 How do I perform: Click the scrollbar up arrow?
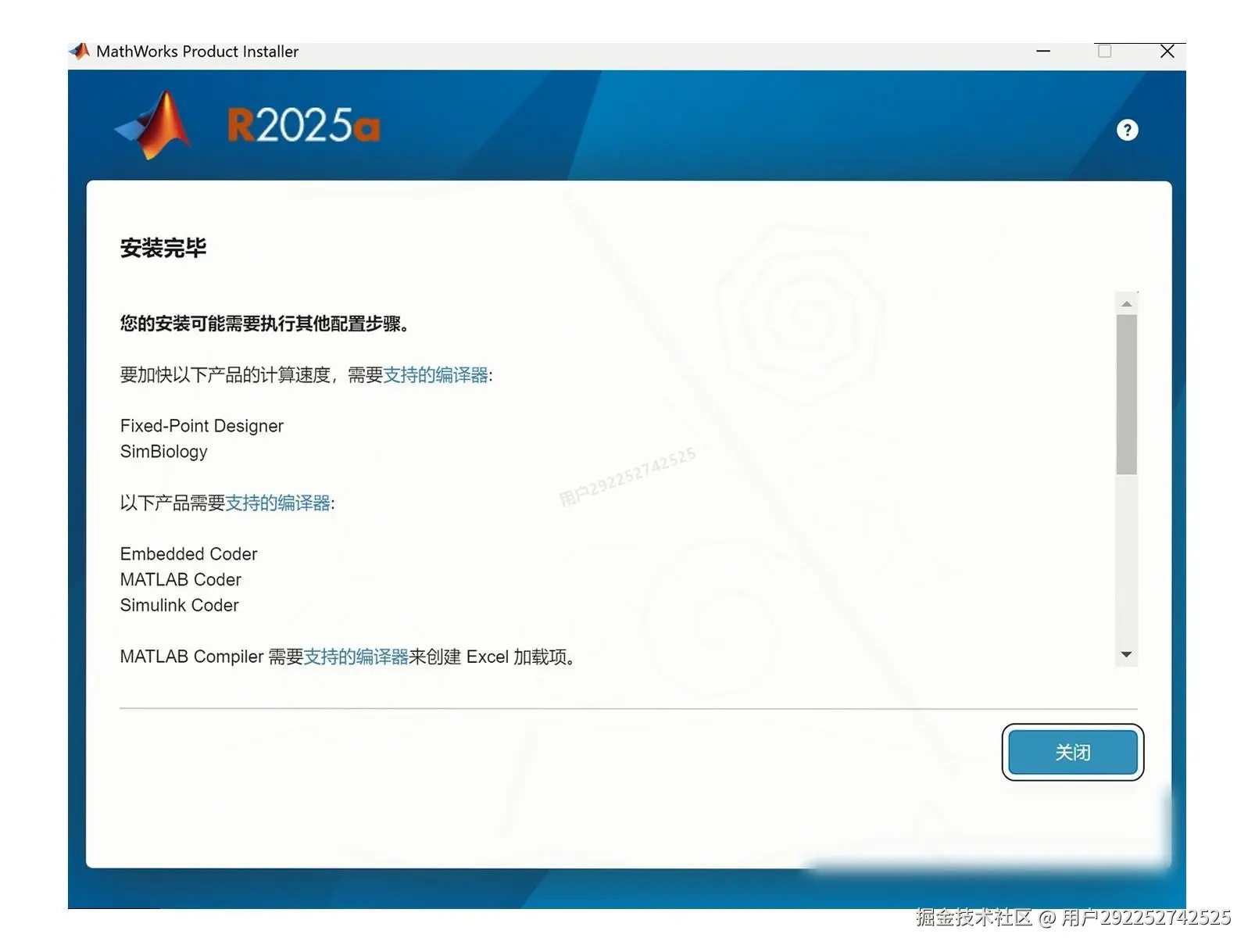click(x=1125, y=302)
